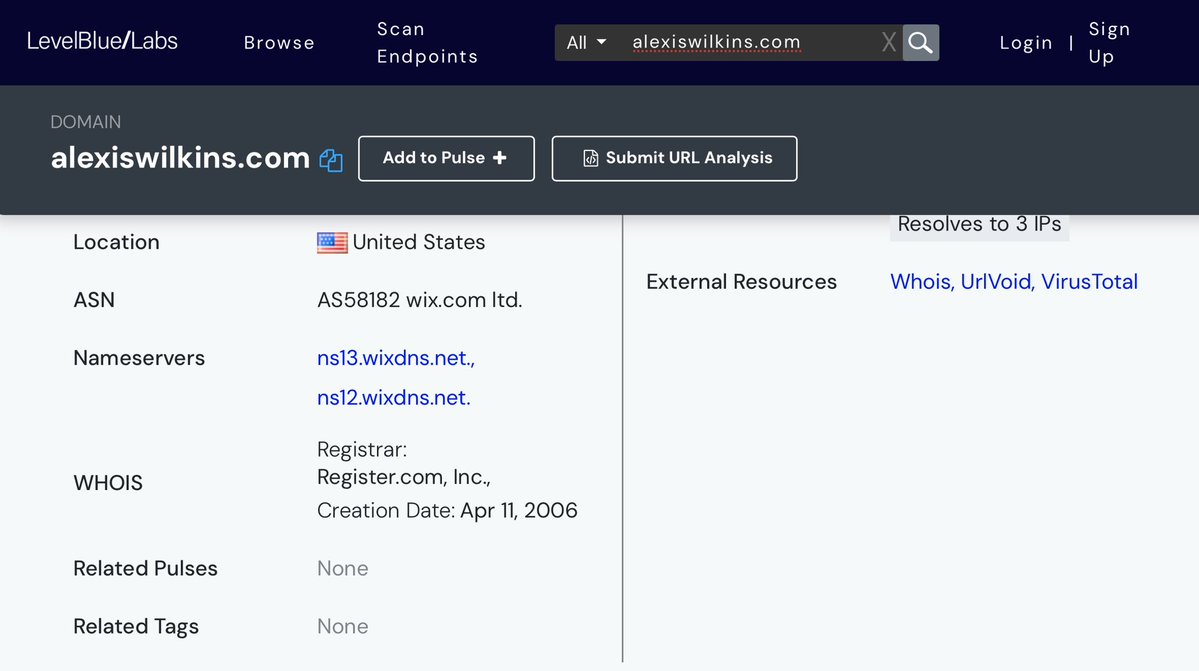
Task: Select the alexiswilkins.com domain heading
Action: click(x=180, y=158)
